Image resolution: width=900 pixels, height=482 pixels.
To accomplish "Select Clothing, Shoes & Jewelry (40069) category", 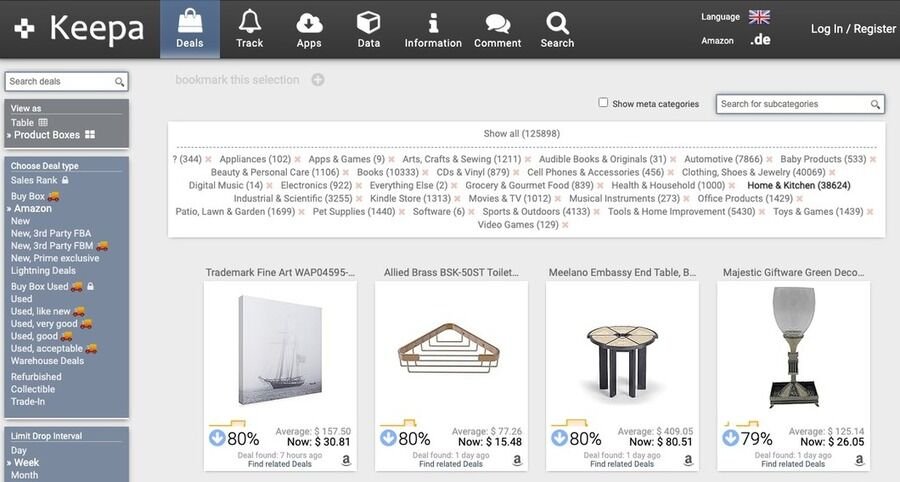I will click(x=753, y=172).
